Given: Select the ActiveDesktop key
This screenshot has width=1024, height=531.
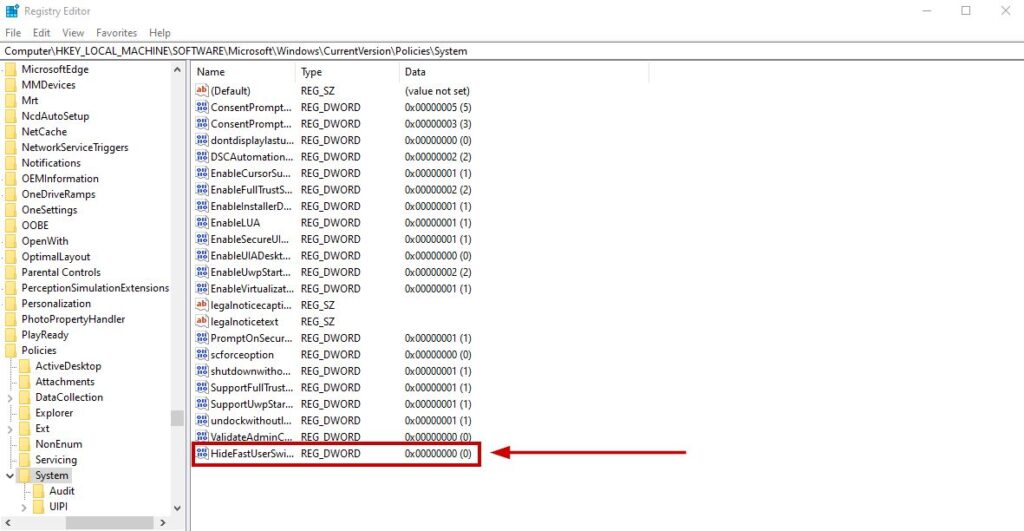Looking at the screenshot, I should [68, 366].
